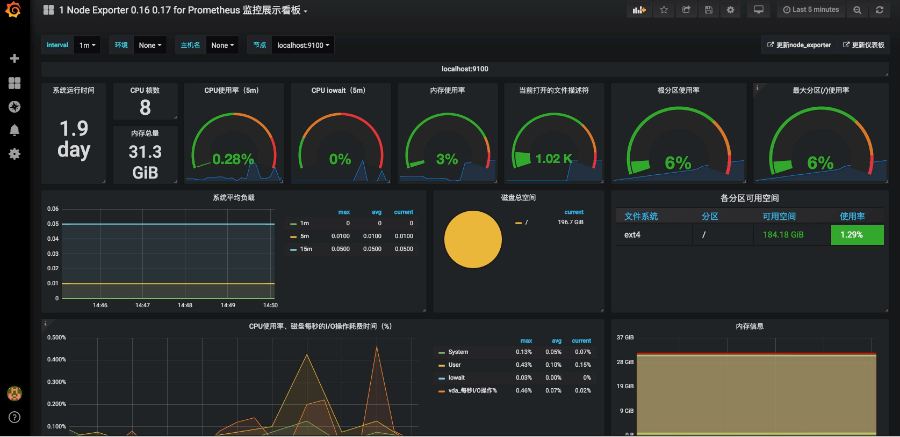Click the 磁盘总空间 panel title

coord(518,198)
